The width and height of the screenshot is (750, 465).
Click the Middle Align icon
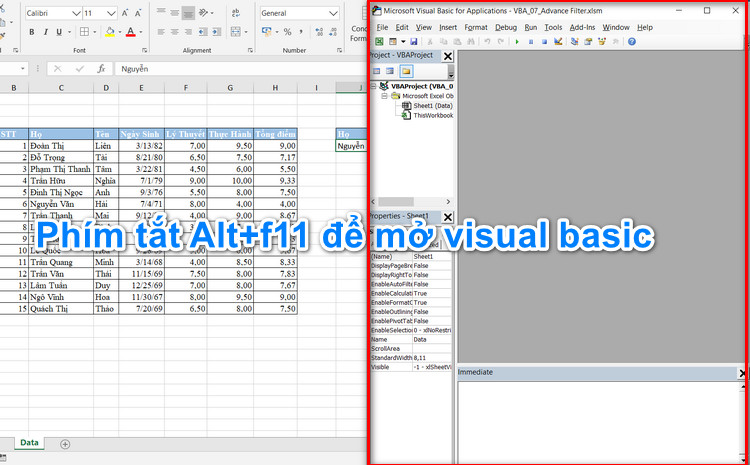pos(175,13)
